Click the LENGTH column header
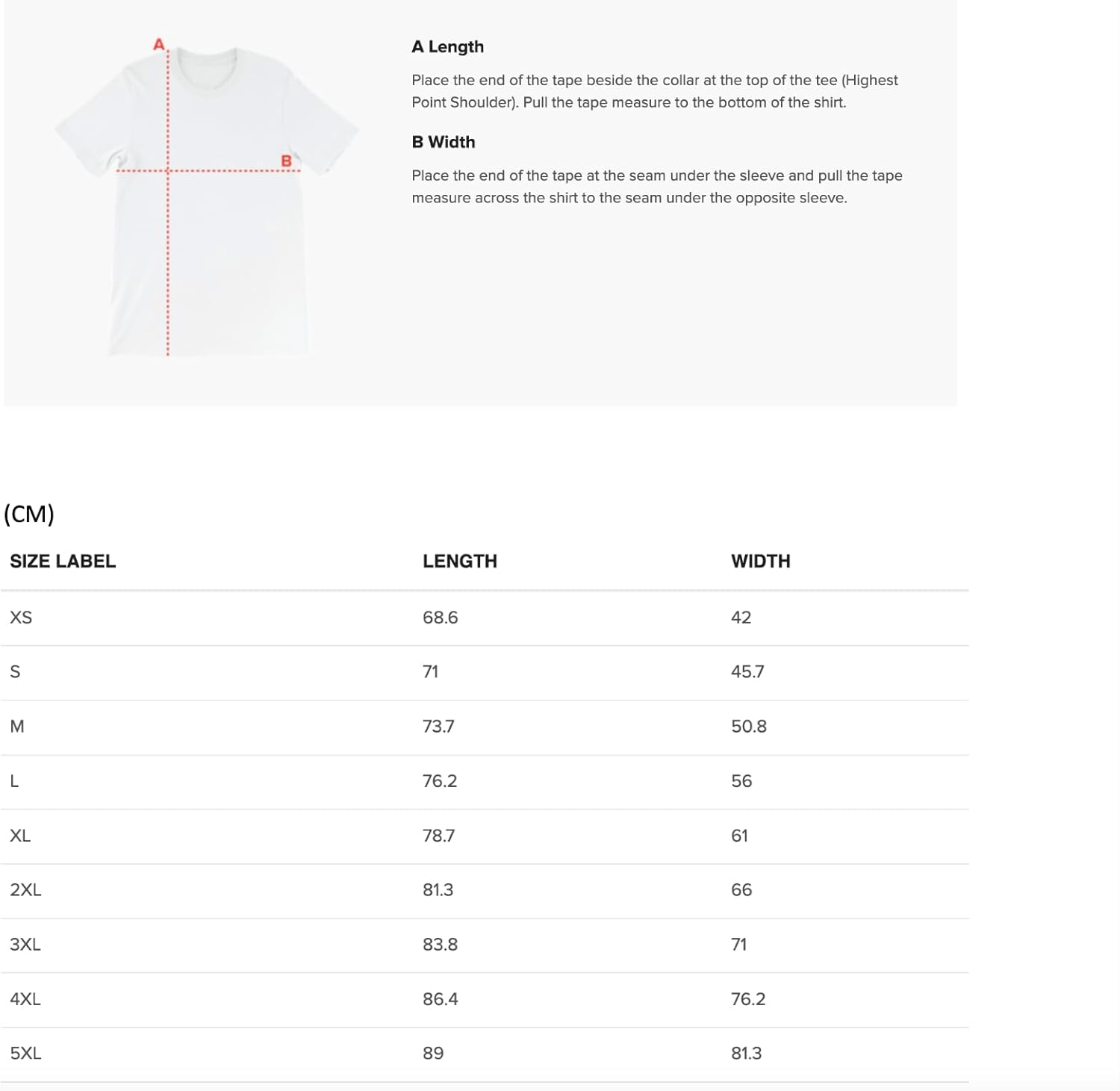This screenshot has height=1091, width=1120. tap(459, 562)
